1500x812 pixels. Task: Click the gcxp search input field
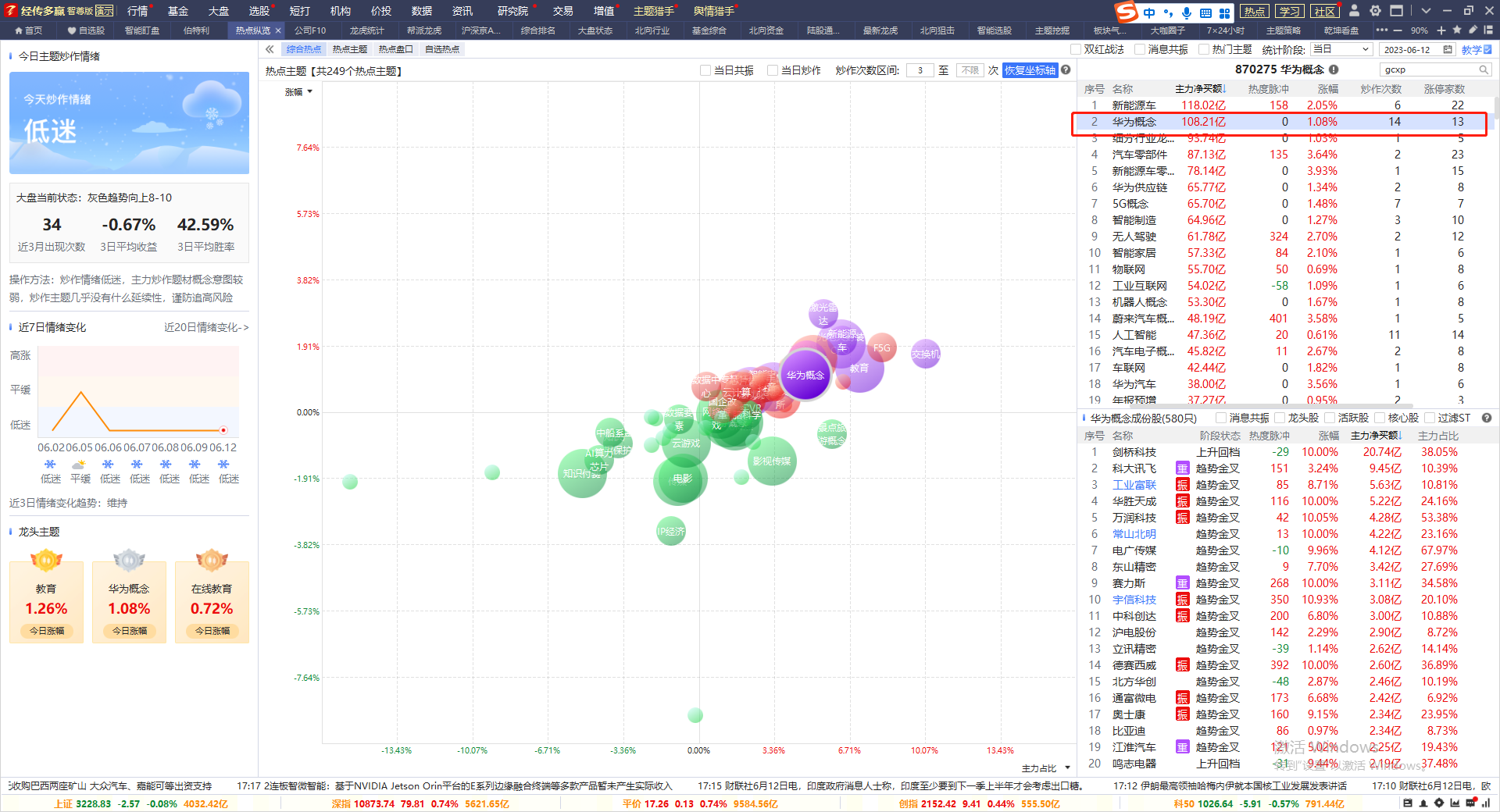1429,69
